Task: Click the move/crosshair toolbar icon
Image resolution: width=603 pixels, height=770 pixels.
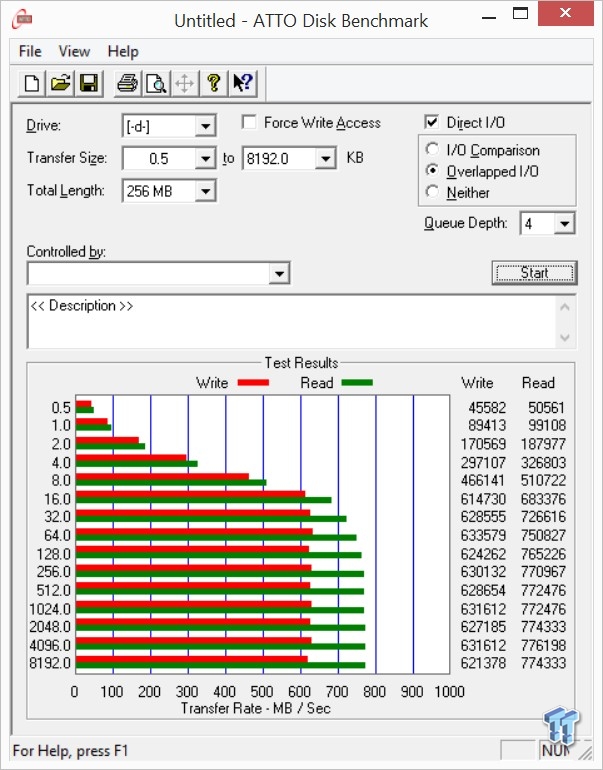Action: coord(185,83)
